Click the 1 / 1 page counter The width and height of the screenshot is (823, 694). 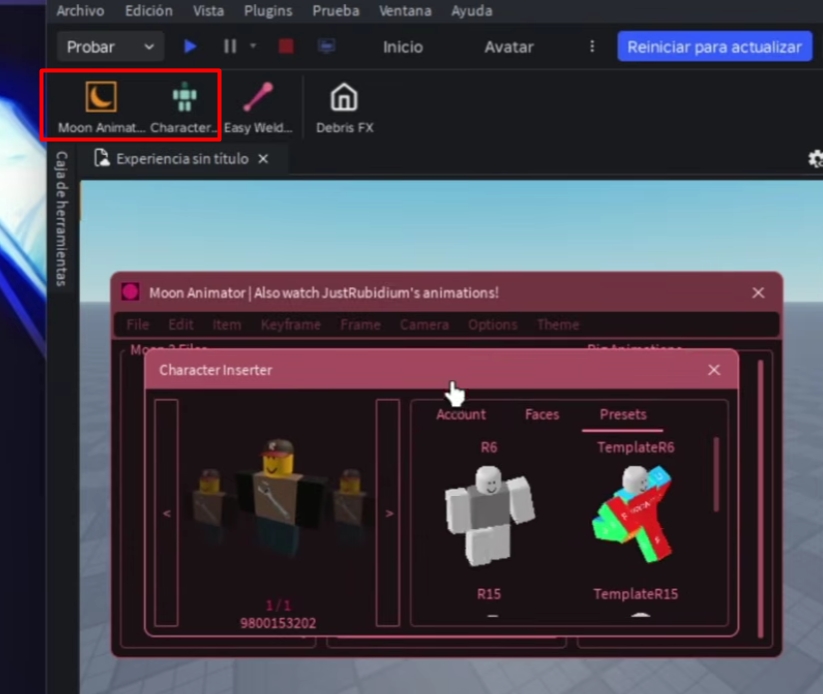tap(278, 606)
